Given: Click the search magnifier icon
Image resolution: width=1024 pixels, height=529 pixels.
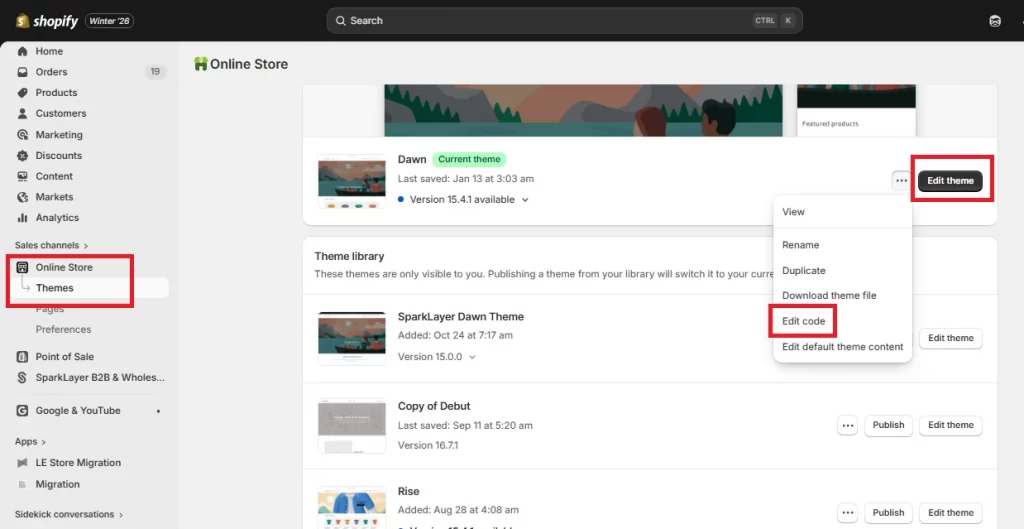Looking at the screenshot, I should click(x=340, y=21).
